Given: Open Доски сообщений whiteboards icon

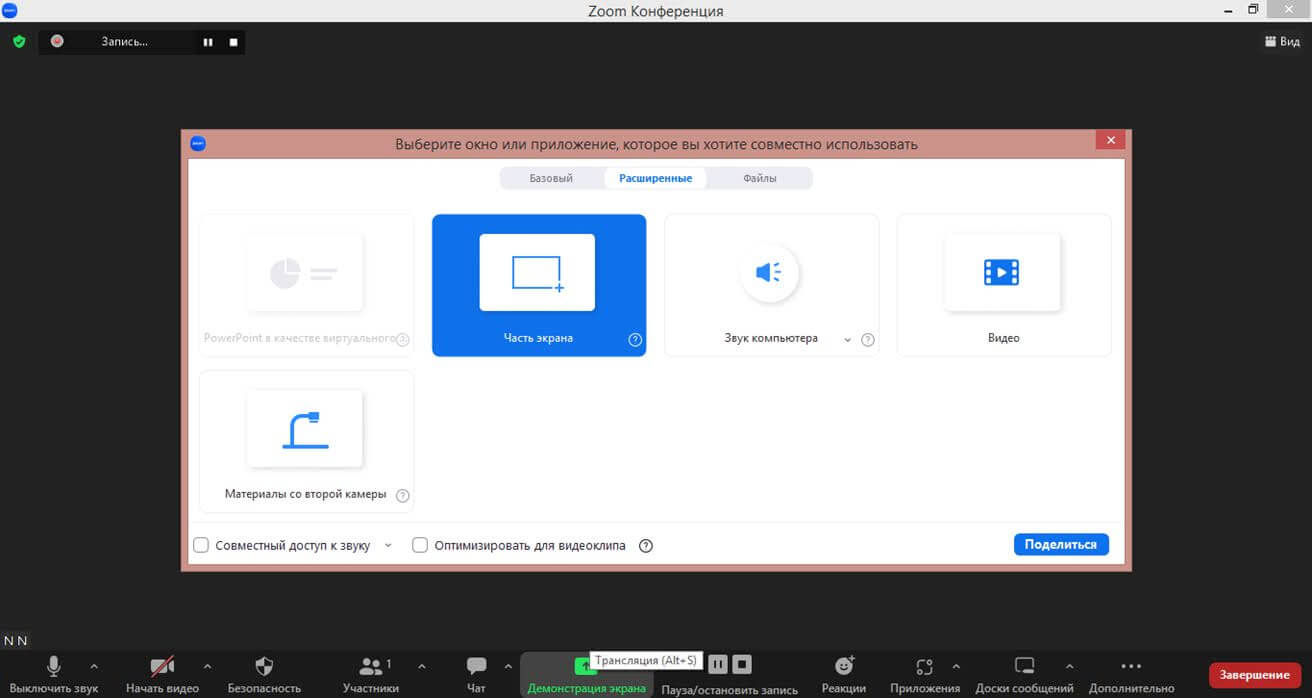Looking at the screenshot, I should pos(1024,667).
